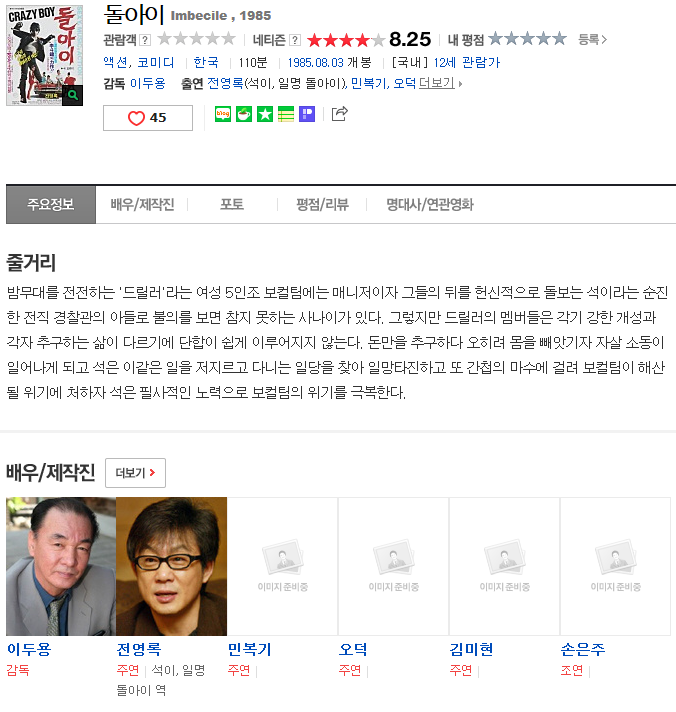Open the 명대사/연관영화 tab

tap(429, 204)
